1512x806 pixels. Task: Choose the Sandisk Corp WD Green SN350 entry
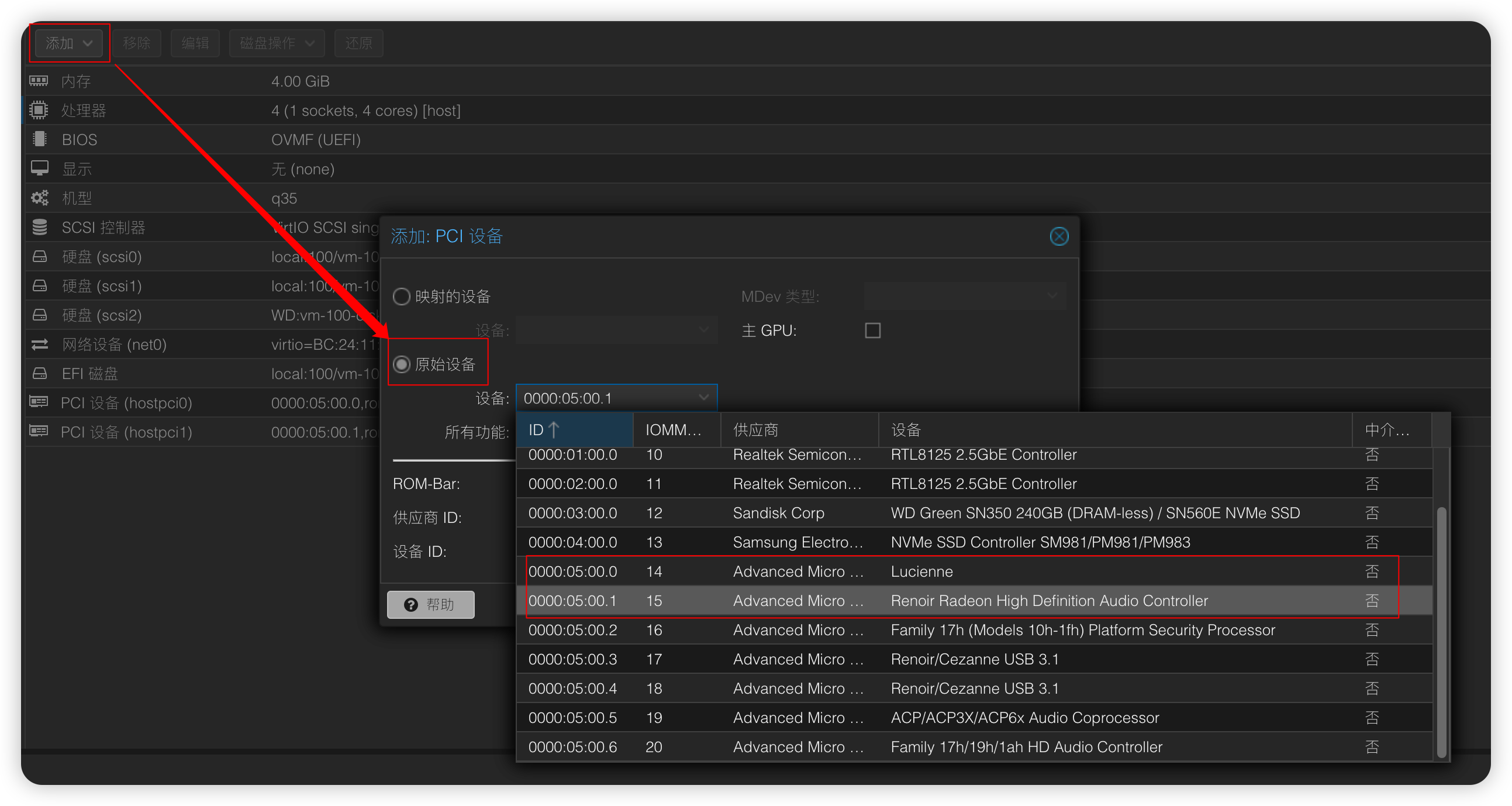(974, 512)
